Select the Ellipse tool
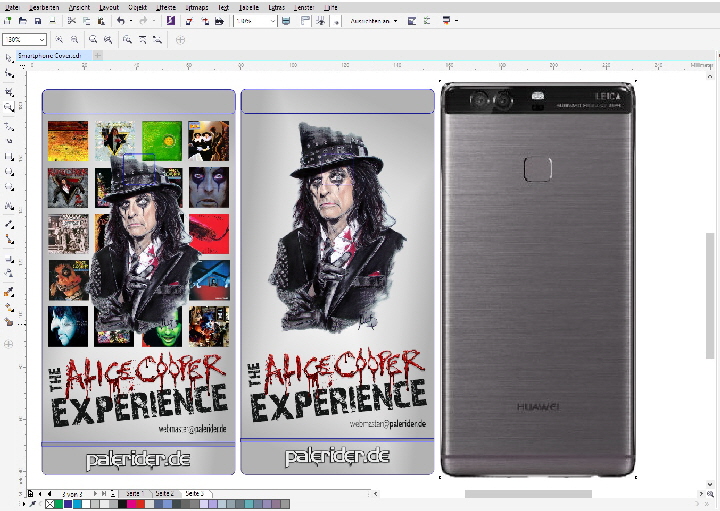Image resolution: width=720 pixels, height=511 pixels. point(9,172)
